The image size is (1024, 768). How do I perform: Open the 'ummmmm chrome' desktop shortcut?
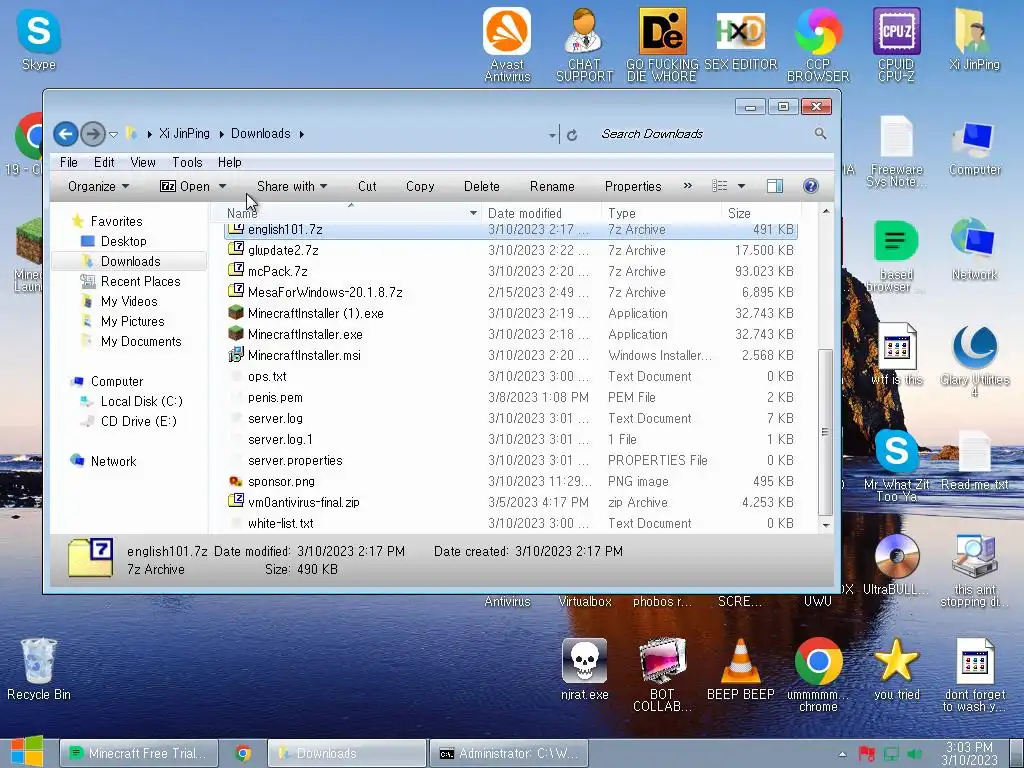818,675
